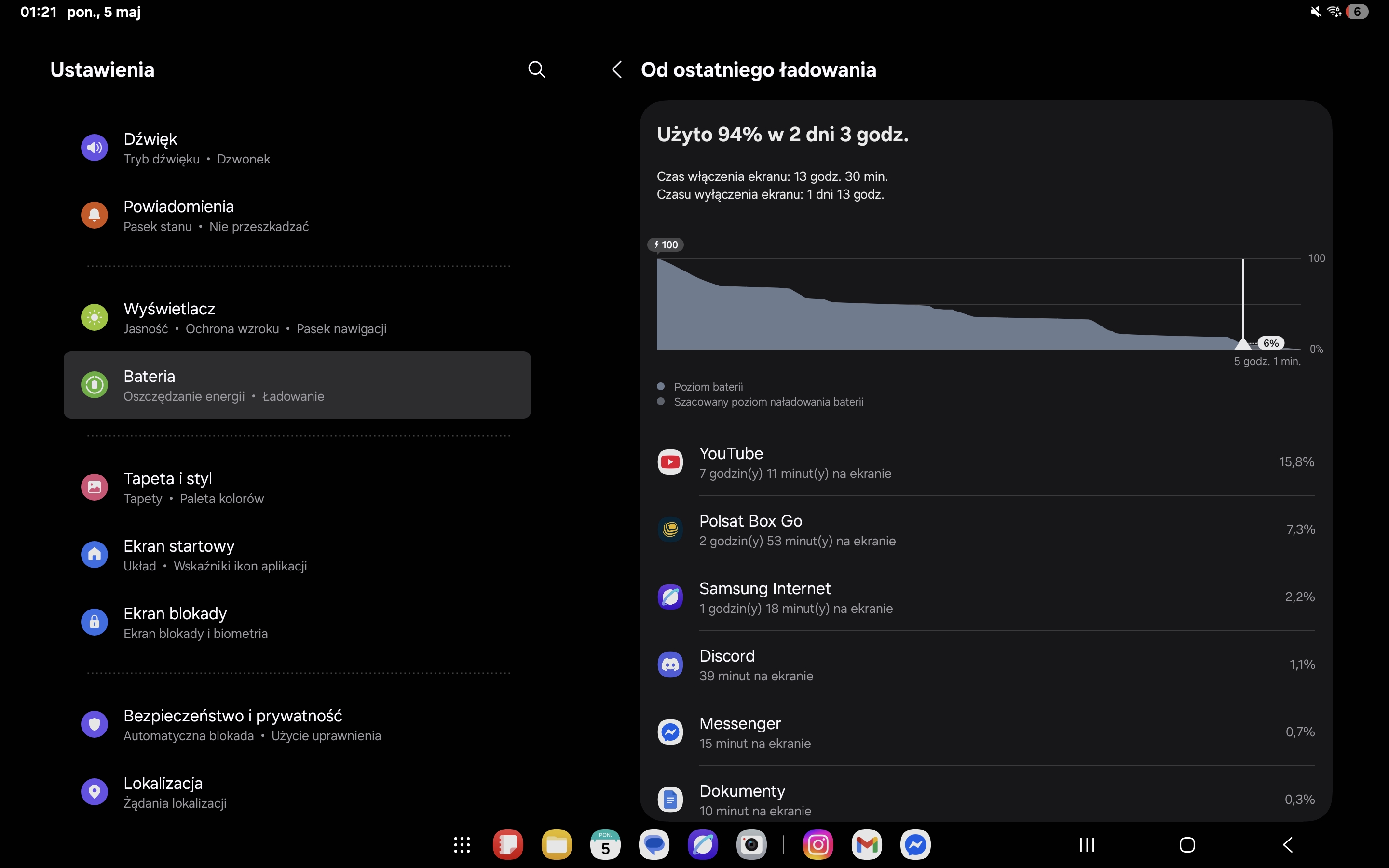Tap 'Czasu wyłączenia ekranu: 1 dni 13 godz.'

pos(770,194)
